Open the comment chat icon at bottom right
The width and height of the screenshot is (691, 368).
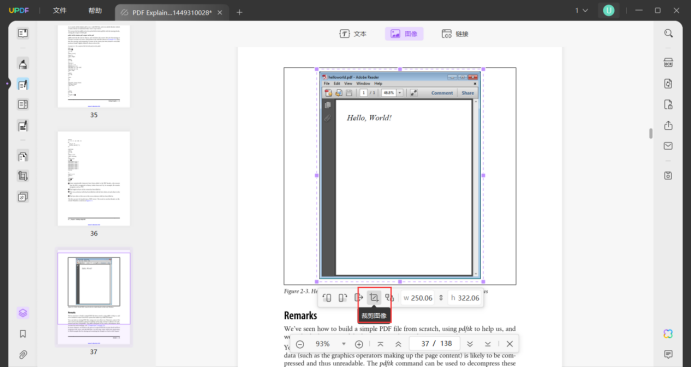click(669, 354)
